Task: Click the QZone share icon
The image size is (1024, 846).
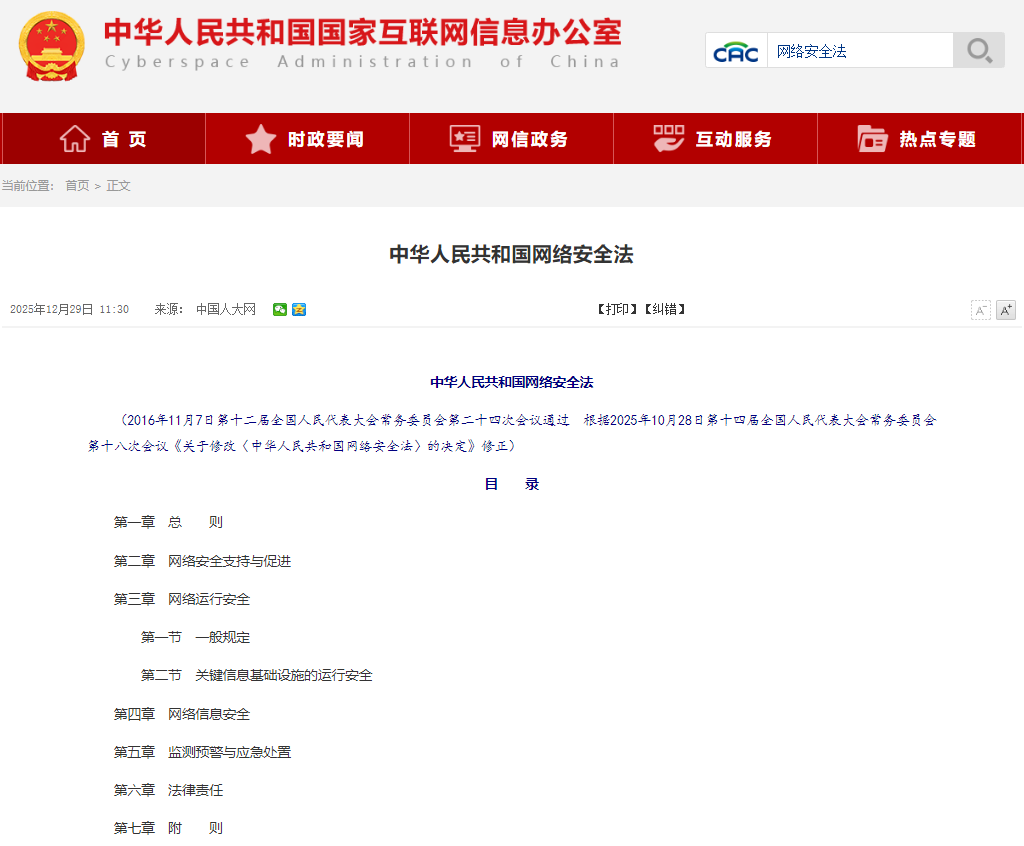Action: [298, 309]
